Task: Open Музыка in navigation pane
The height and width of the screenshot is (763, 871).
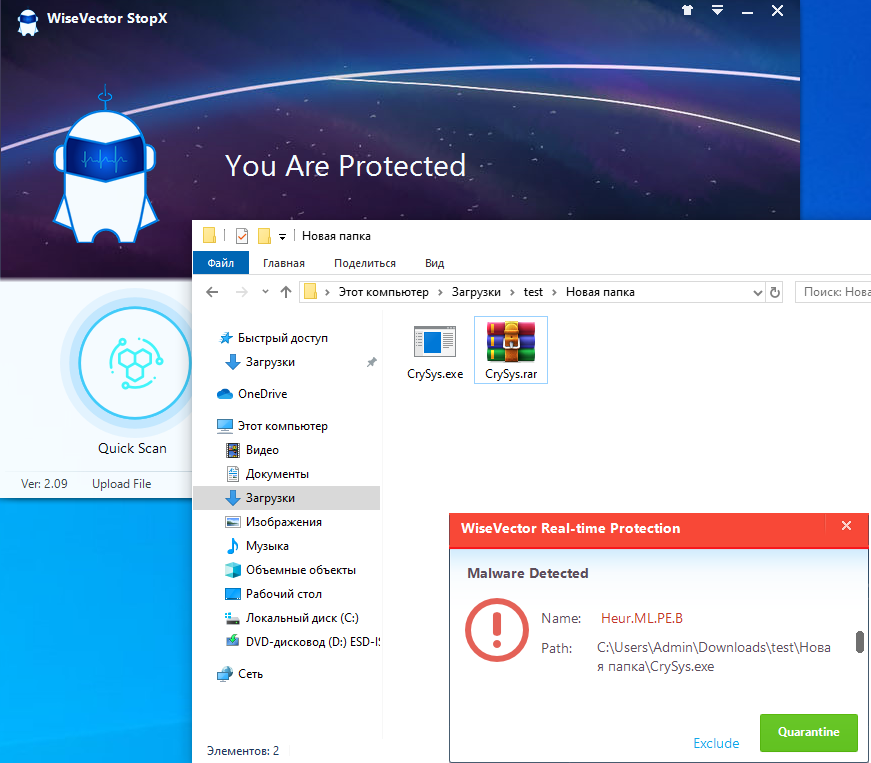Action: (x=267, y=546)
